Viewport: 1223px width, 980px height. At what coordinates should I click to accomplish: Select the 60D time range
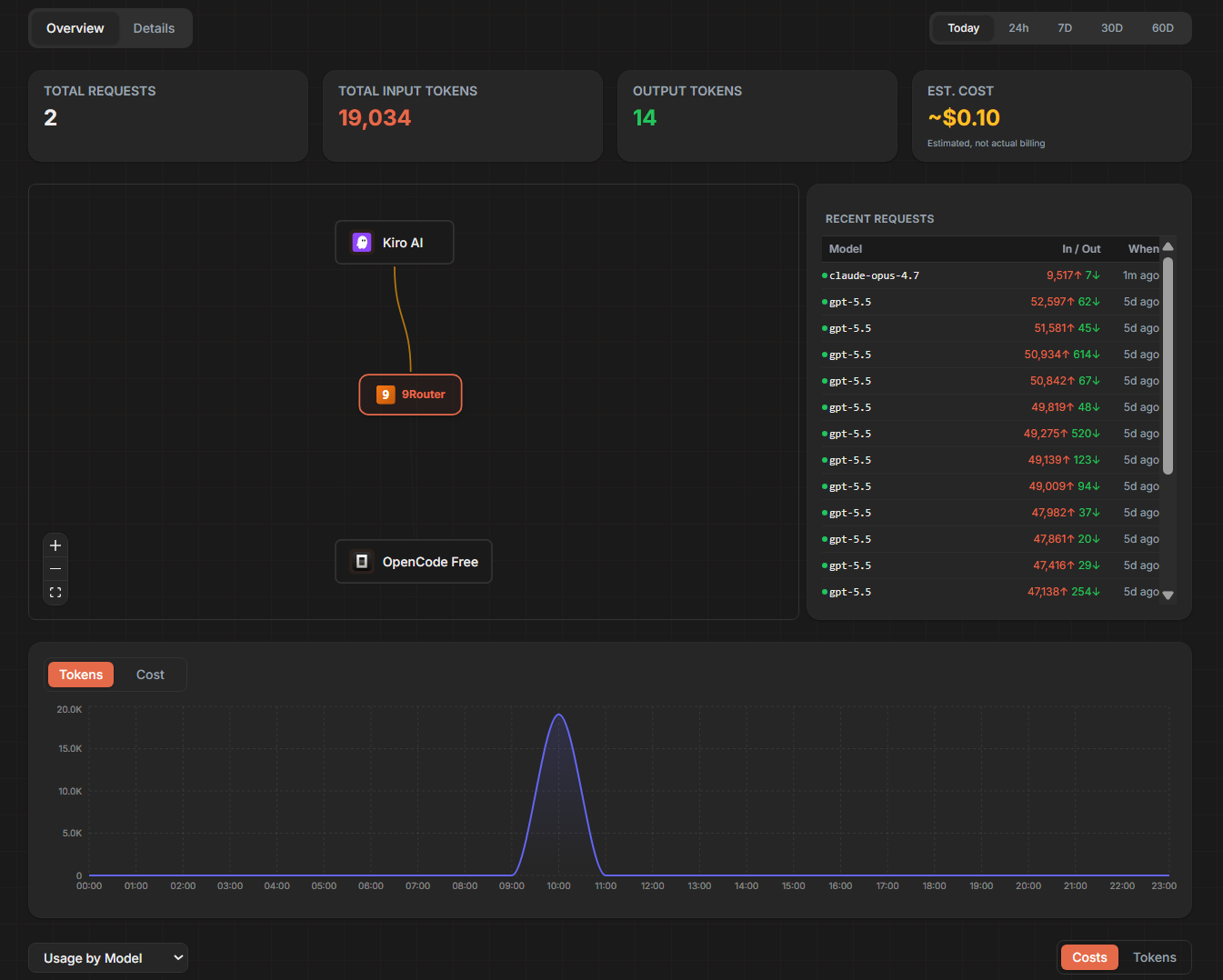coord(1163,28)
